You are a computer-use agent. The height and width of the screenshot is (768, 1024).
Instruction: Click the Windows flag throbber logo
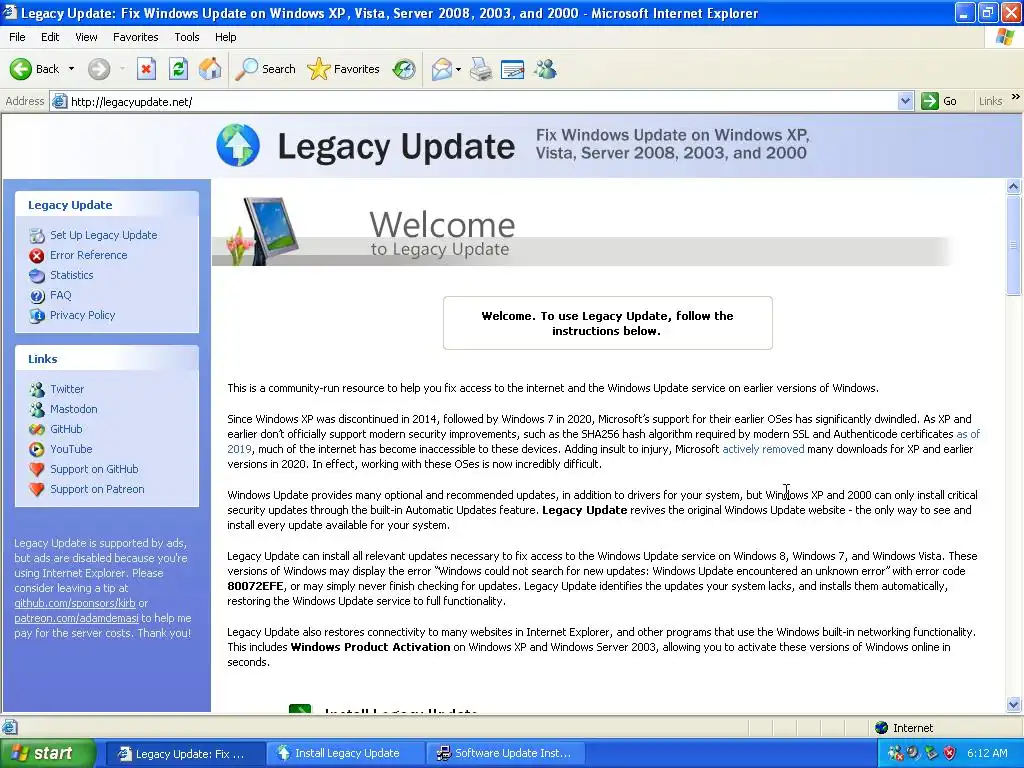coord(1006,37)
